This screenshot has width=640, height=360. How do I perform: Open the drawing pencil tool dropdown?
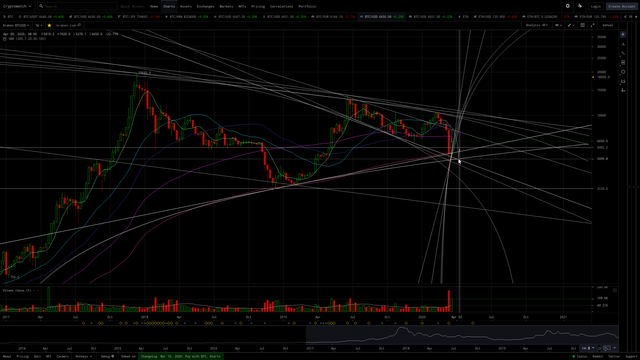point(571,25)
